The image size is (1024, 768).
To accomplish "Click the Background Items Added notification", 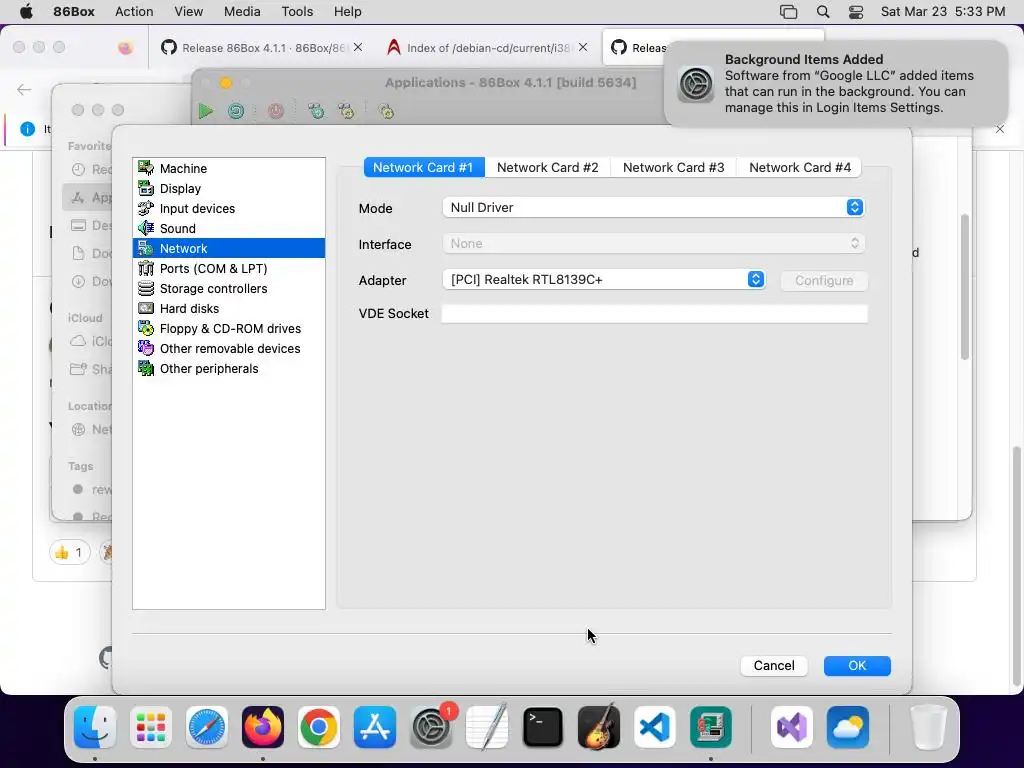I will pyautogui.click(x=836, y=84).
